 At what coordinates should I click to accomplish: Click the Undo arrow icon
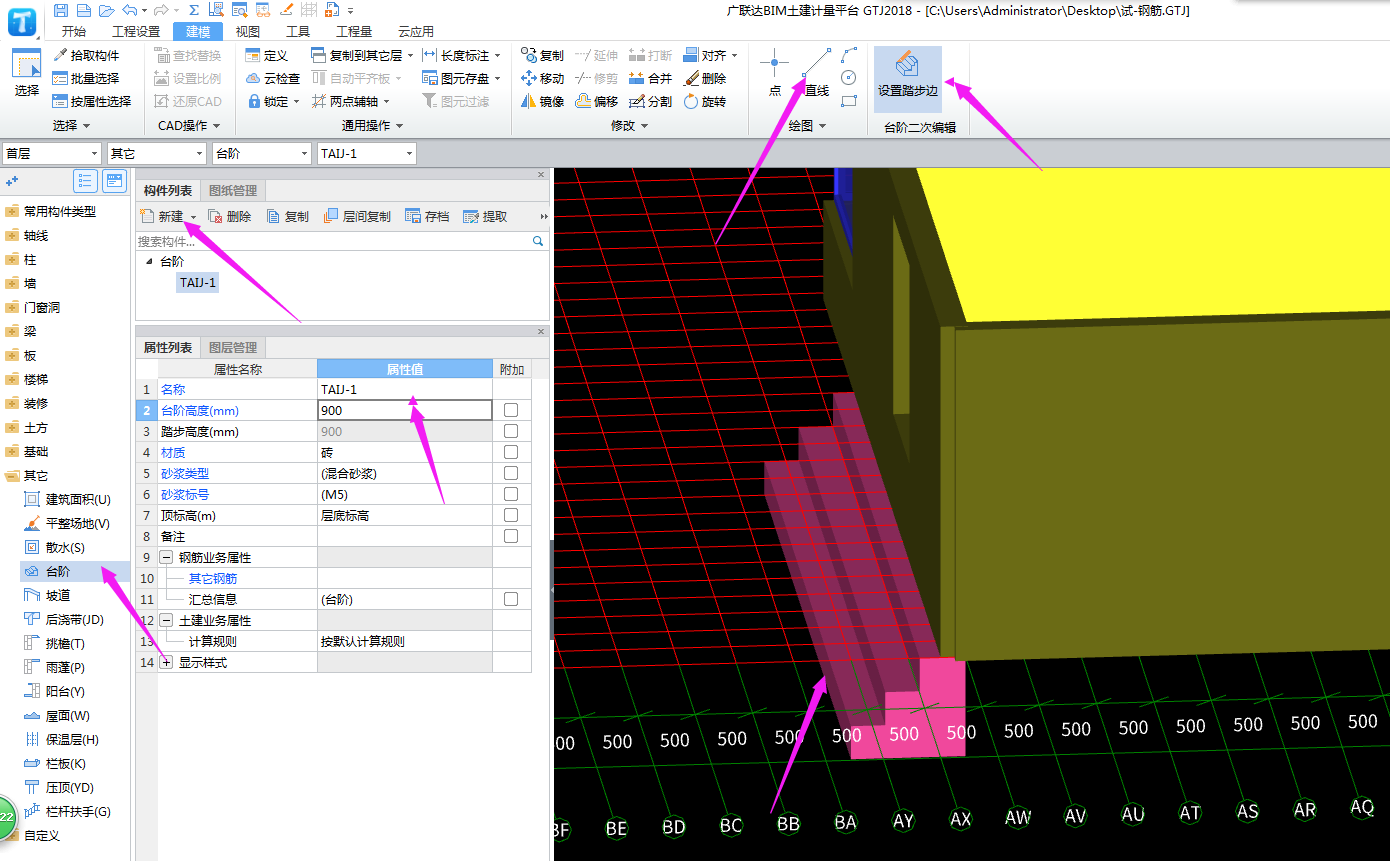pos(128,10)
